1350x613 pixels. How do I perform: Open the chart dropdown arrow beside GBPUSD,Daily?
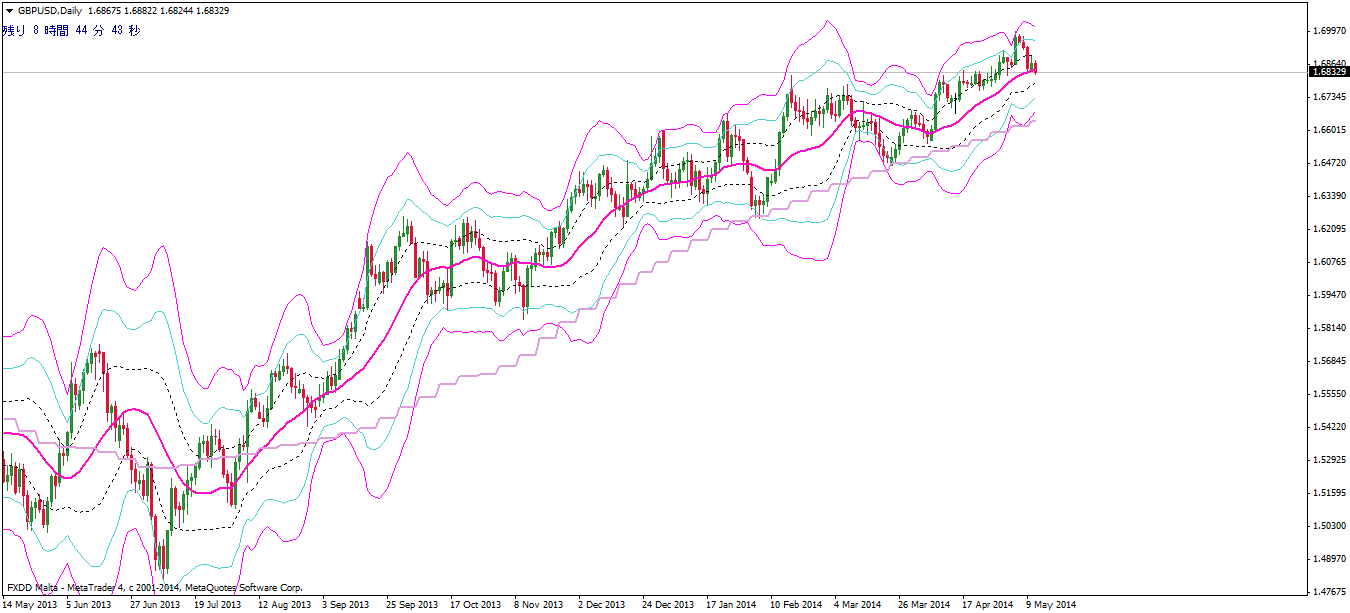pyautogui.click(x=8, y=11)
